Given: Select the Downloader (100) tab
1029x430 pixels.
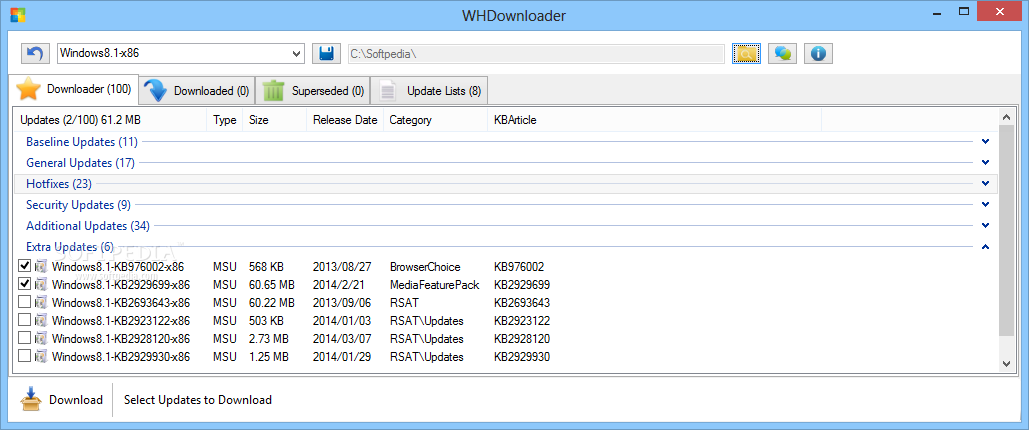Looking at the screenshot, I should [73, 89].
